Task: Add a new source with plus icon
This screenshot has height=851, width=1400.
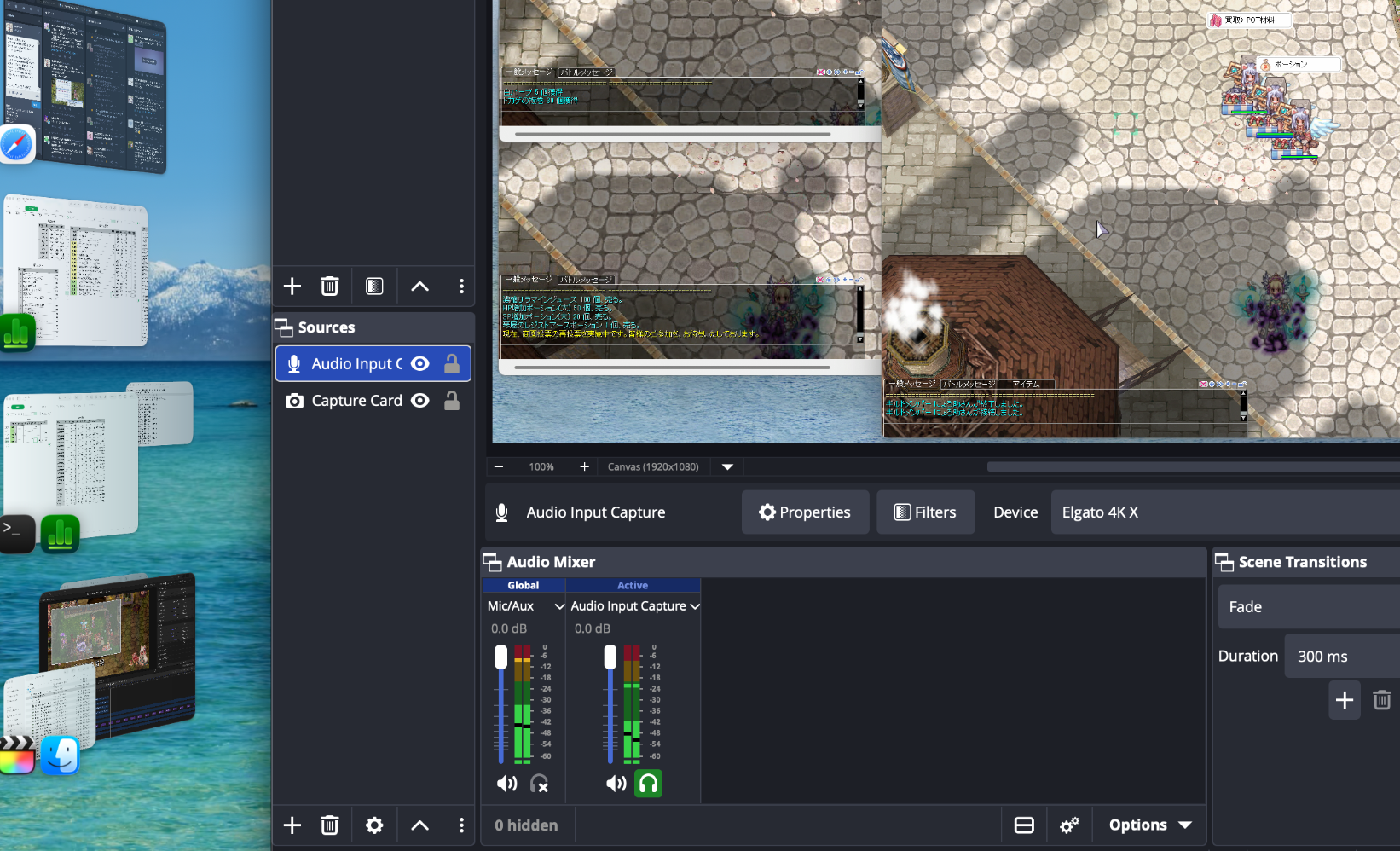Action: point(292,825)
